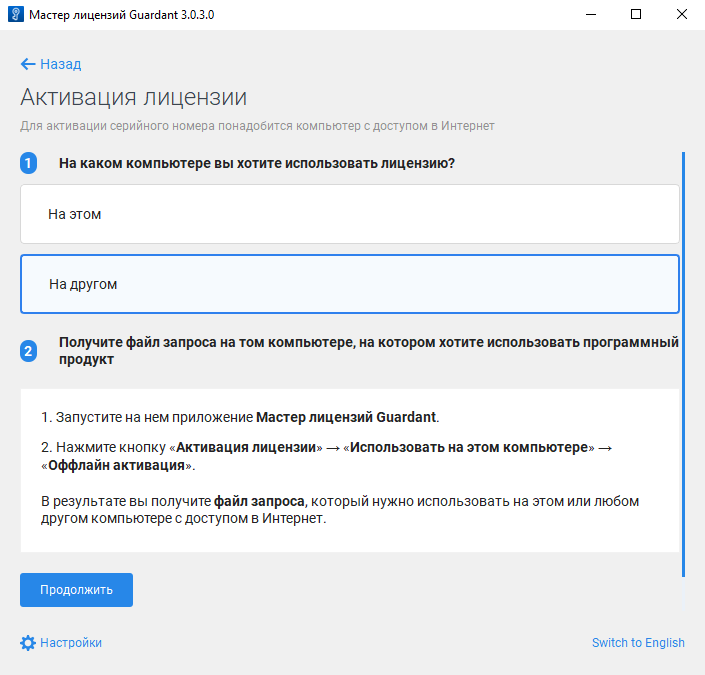Click the settings gear icon
The width and height of the screenshot is (705, 675).
tap(28, 643)
